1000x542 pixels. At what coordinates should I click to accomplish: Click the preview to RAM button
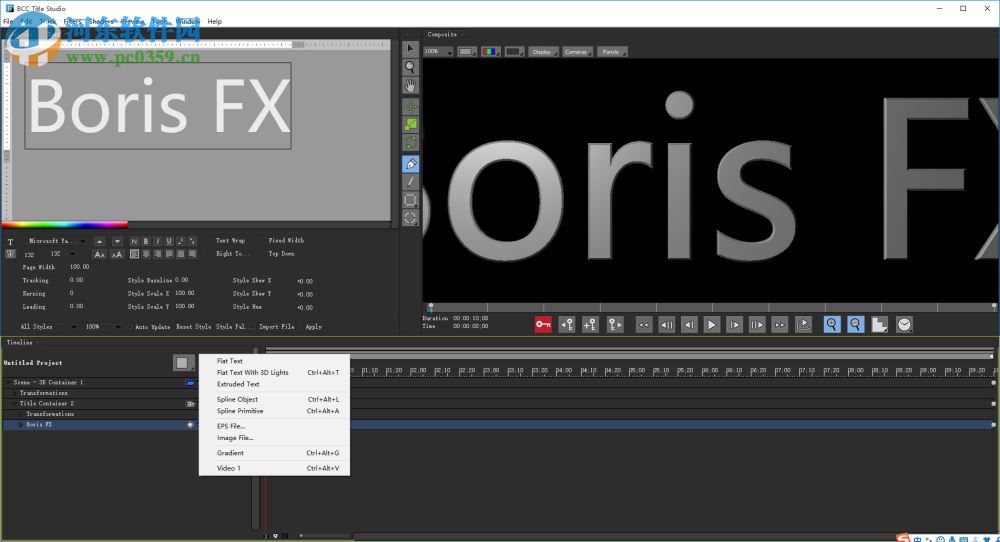tap(803, 325)
